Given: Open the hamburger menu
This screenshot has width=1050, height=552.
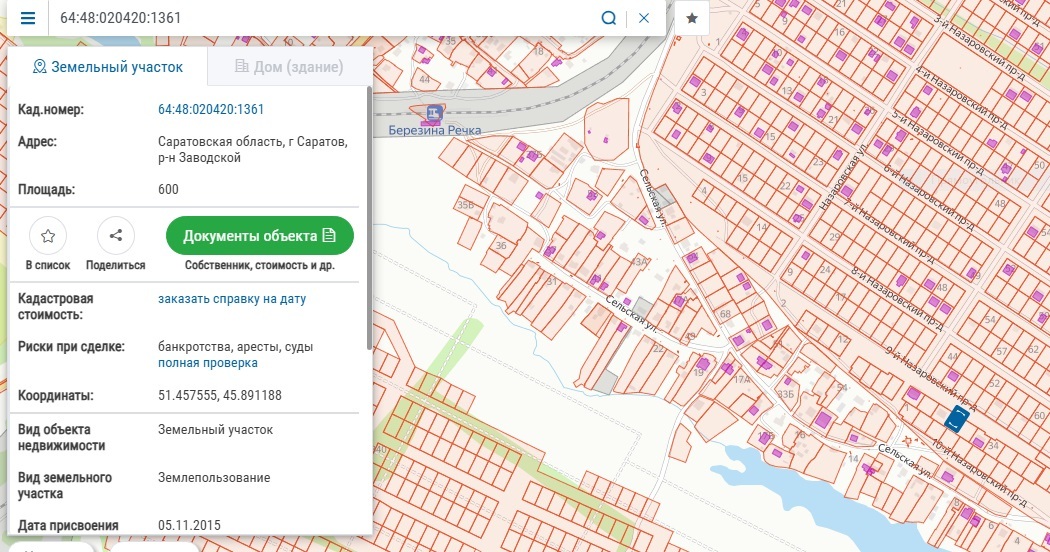Looking at the screenshot, I should click(x=28, y=19).
